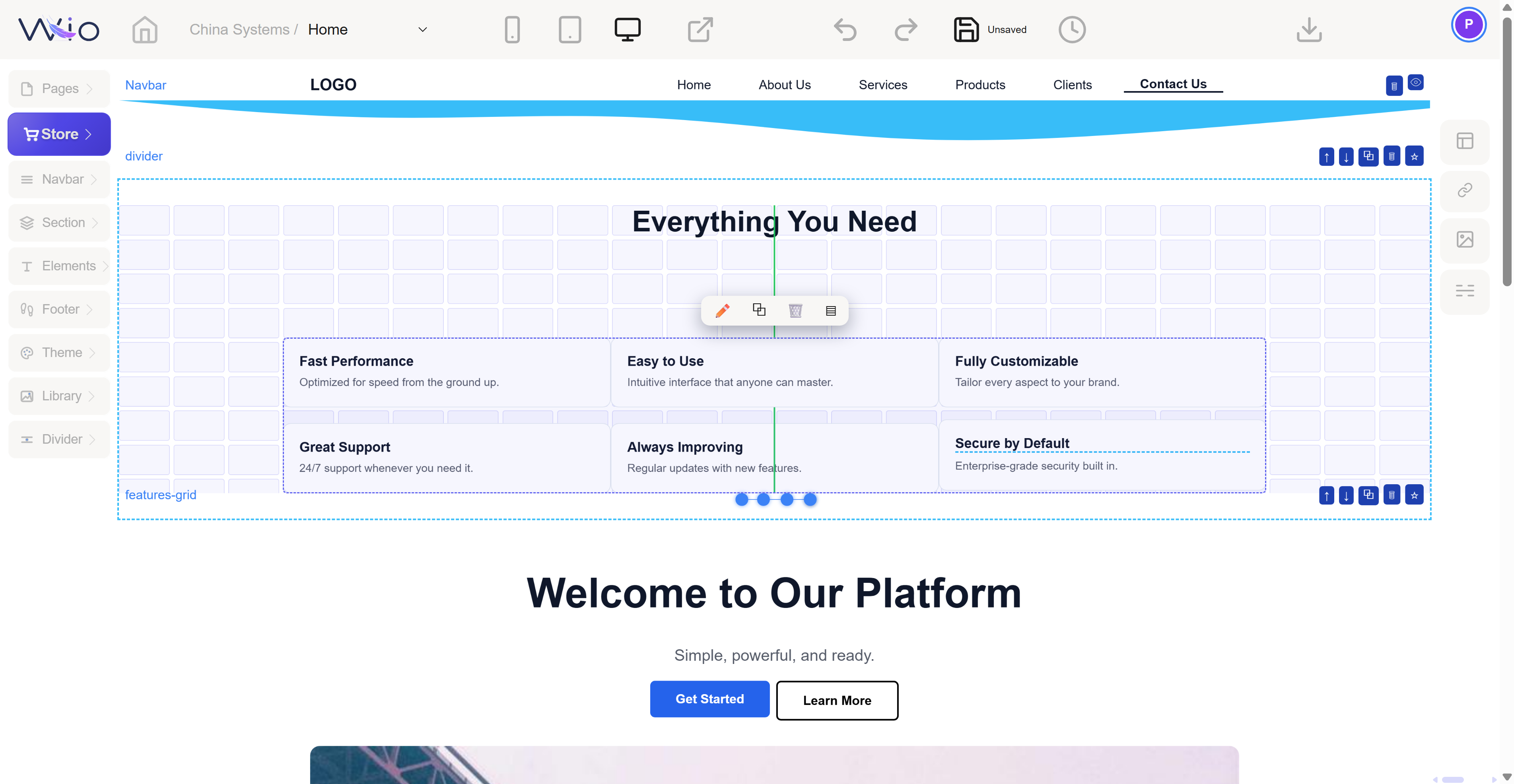This screenshot has width=1514, height=784.
Task: Click the Services nav item
Action: pyautogui.click(x=883, y=85)
